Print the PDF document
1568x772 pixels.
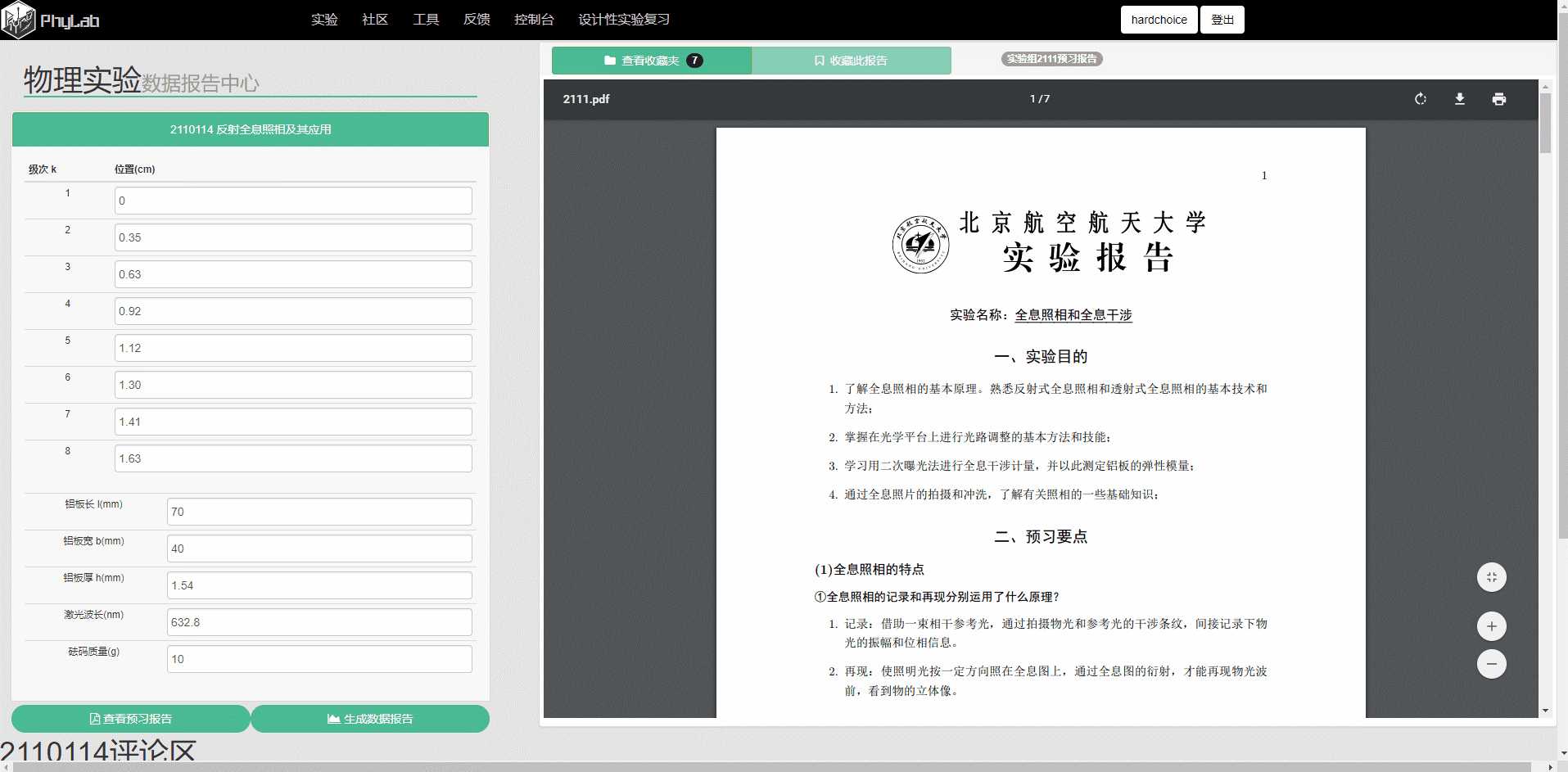(x=1499, y=99)
